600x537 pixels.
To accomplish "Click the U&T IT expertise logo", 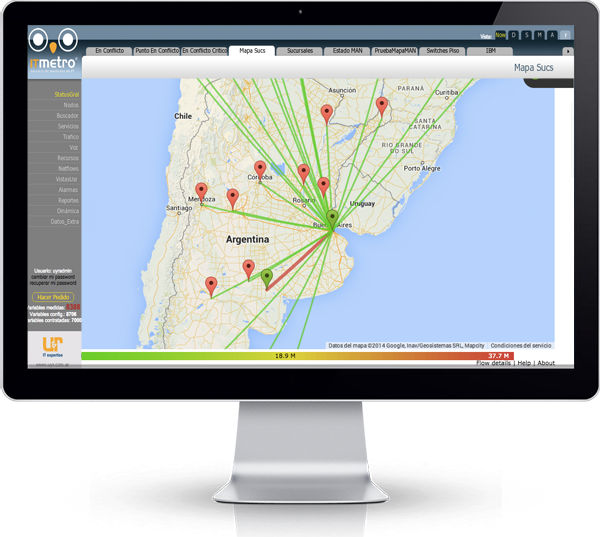I will click(53, 346).
